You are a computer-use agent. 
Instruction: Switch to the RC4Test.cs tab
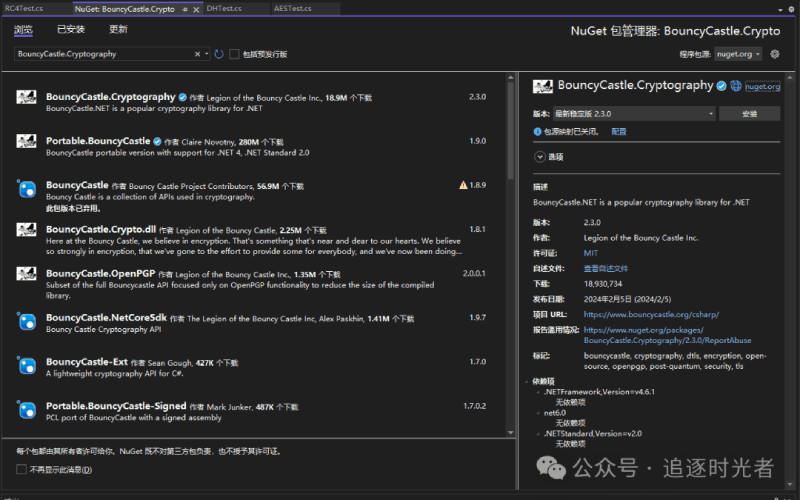[24, 9]
